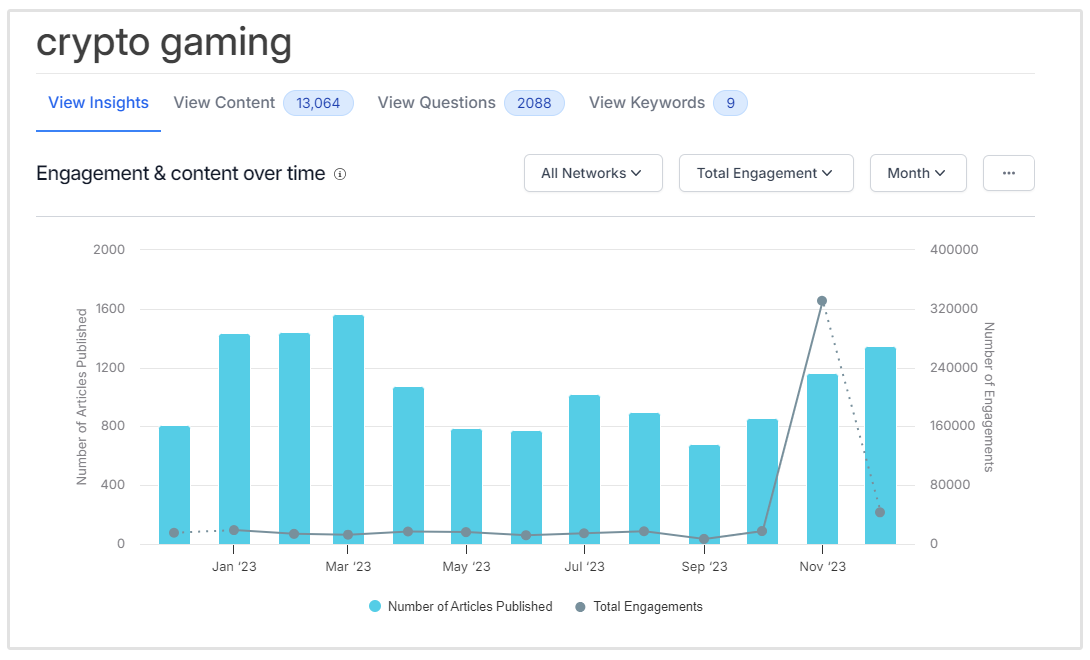Open the three-dots more options menu
This screenshot has height=660, width=1090.
pyautogui.click(x=1008, y=173)
